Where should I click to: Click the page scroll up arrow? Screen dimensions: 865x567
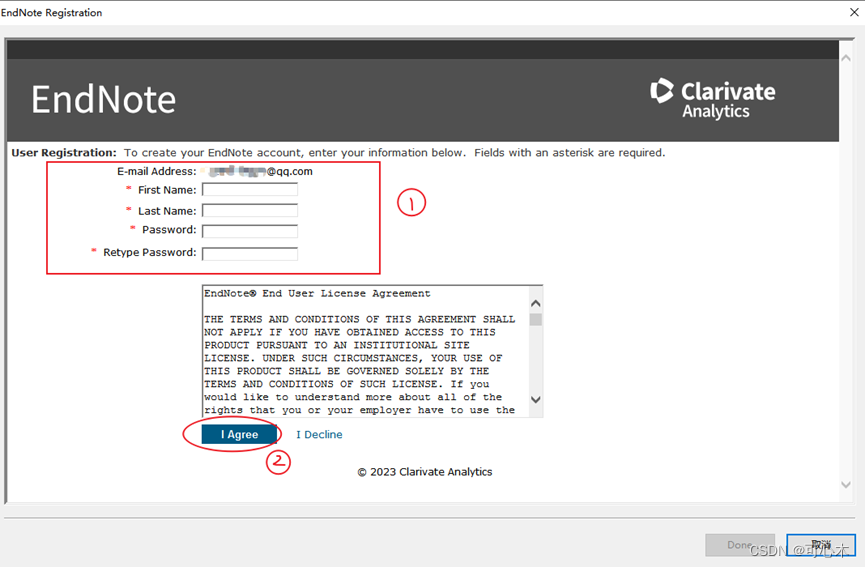click(846, 58)
